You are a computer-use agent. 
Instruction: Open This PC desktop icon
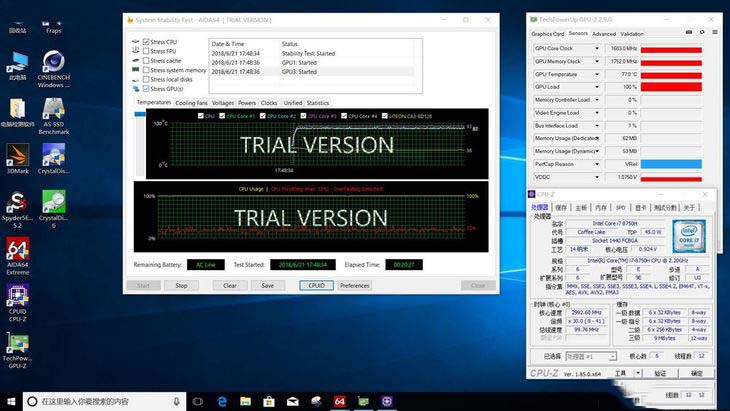point(18,66)
